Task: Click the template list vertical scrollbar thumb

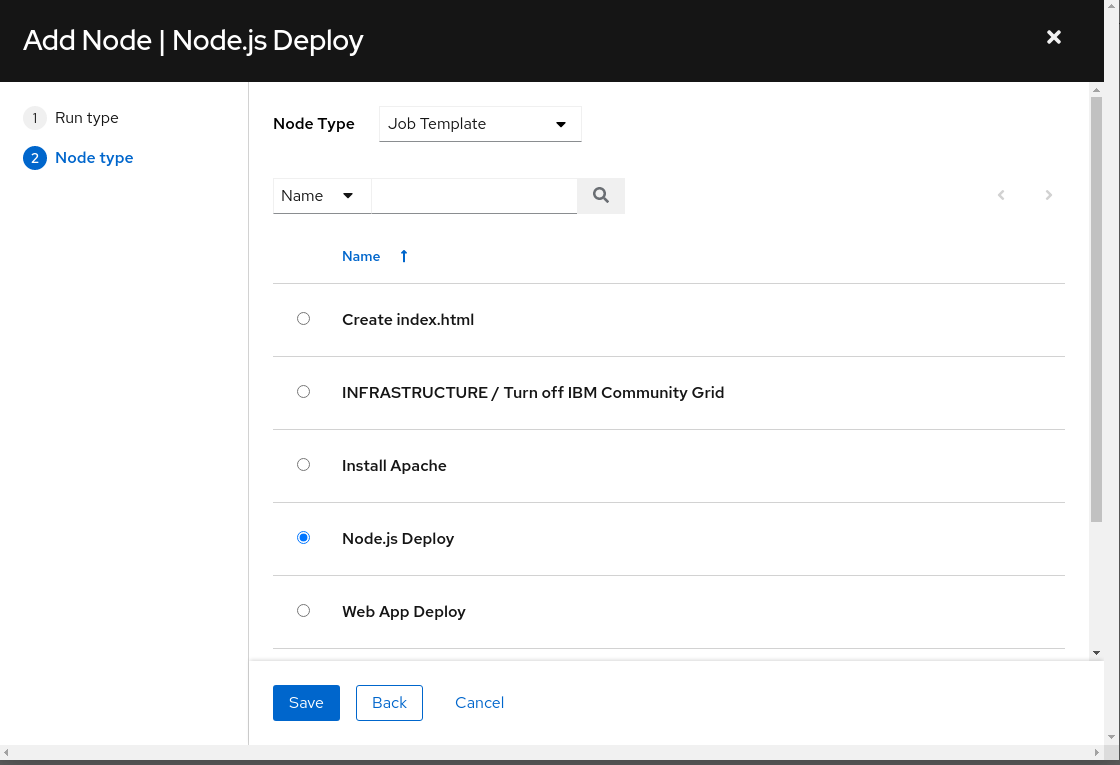Action: [1096, 309]
